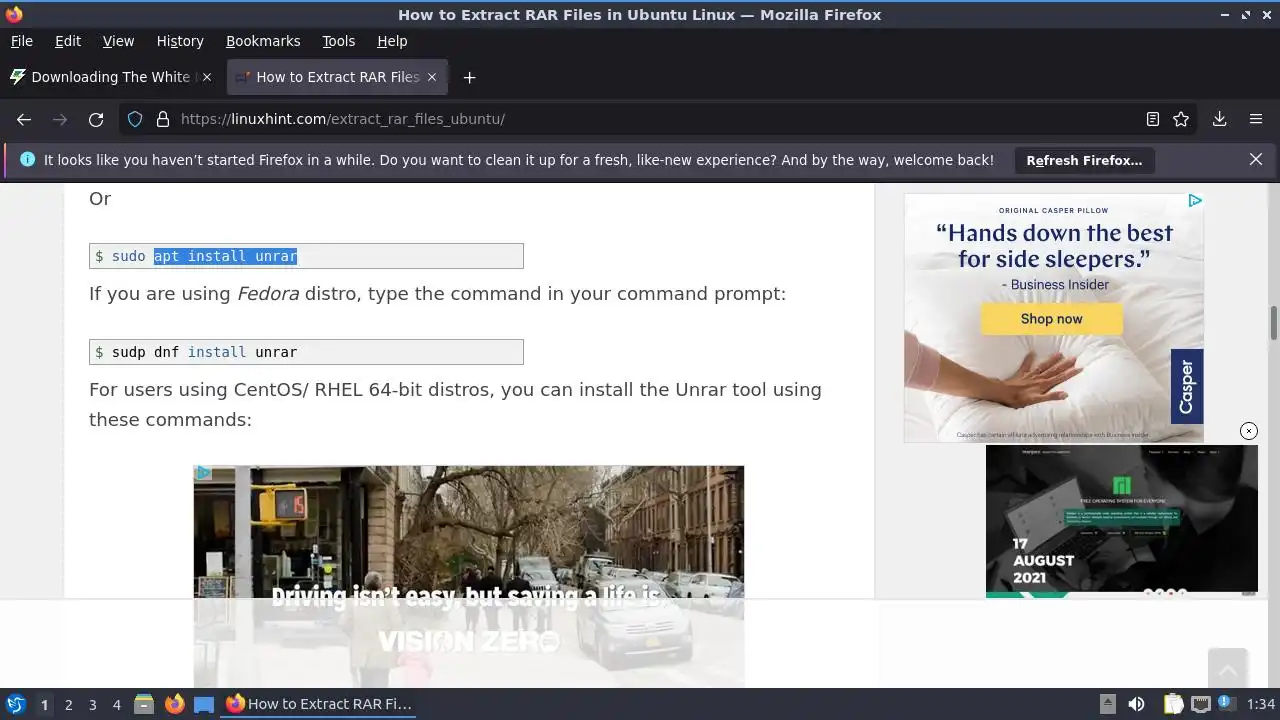Click the word Fedora in the article
Image resolution: width=1280 pixels, height=720 pixels.
[x=268, y=294]
